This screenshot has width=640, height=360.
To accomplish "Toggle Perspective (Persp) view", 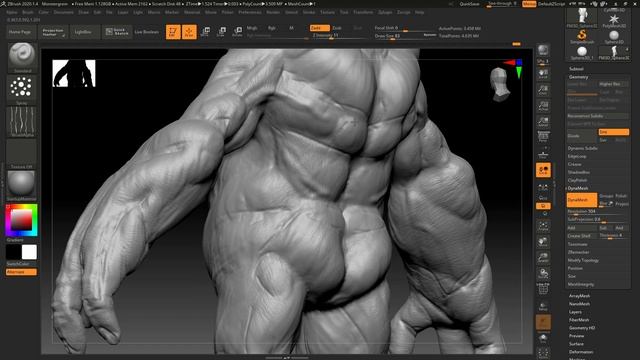I will coord(543,138).
